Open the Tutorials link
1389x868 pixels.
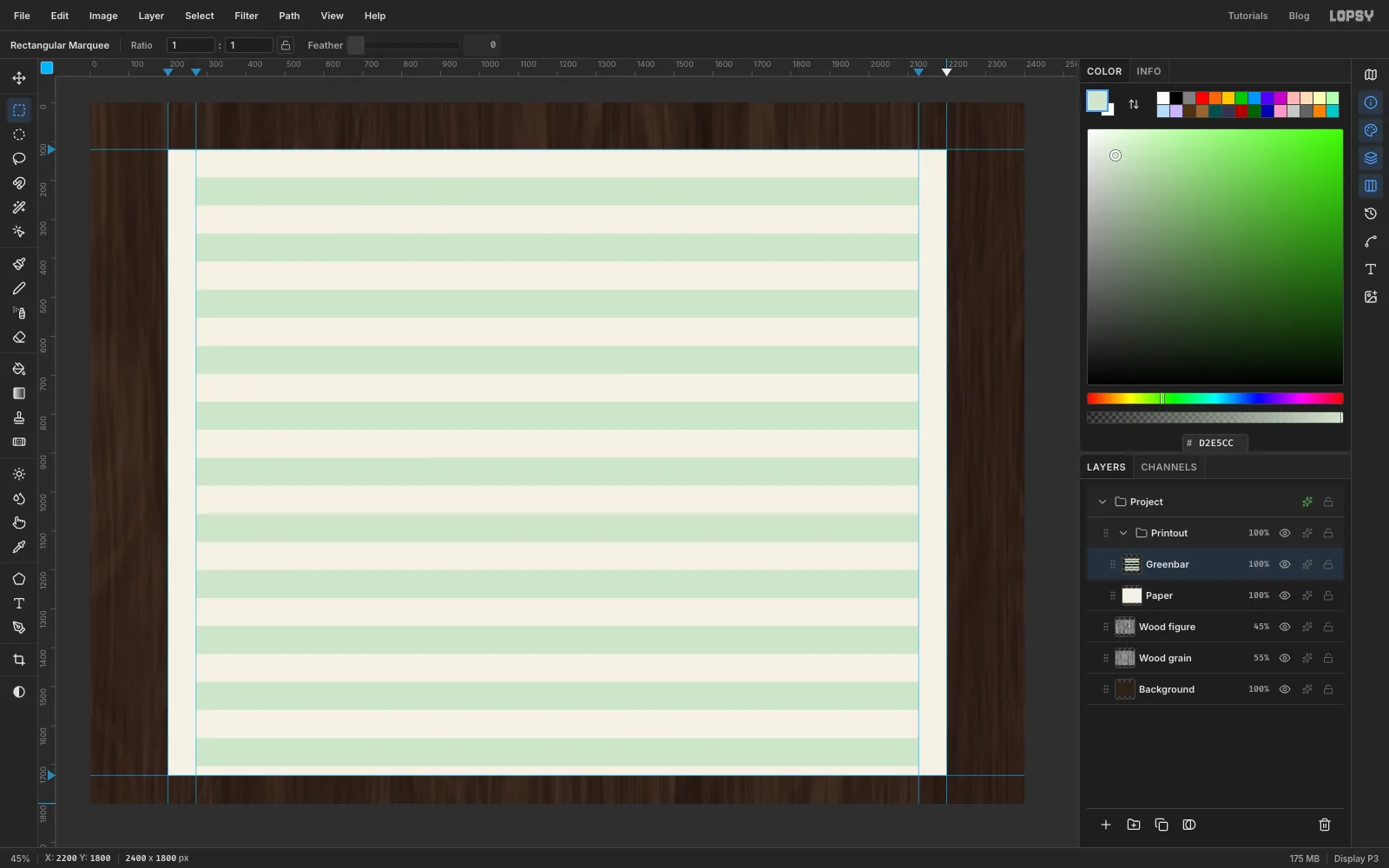pyautogui.click(x=1247, y=16)
